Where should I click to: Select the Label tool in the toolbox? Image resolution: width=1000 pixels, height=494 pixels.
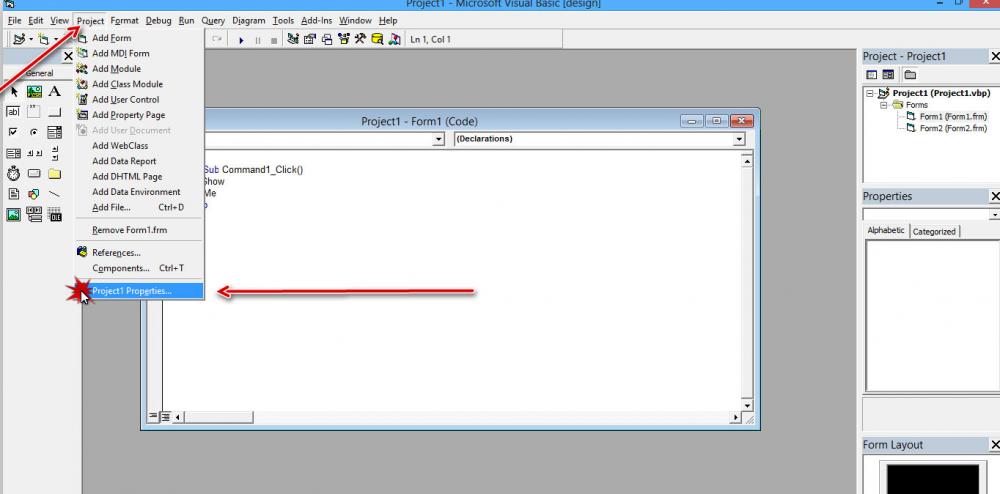(55, 92)
